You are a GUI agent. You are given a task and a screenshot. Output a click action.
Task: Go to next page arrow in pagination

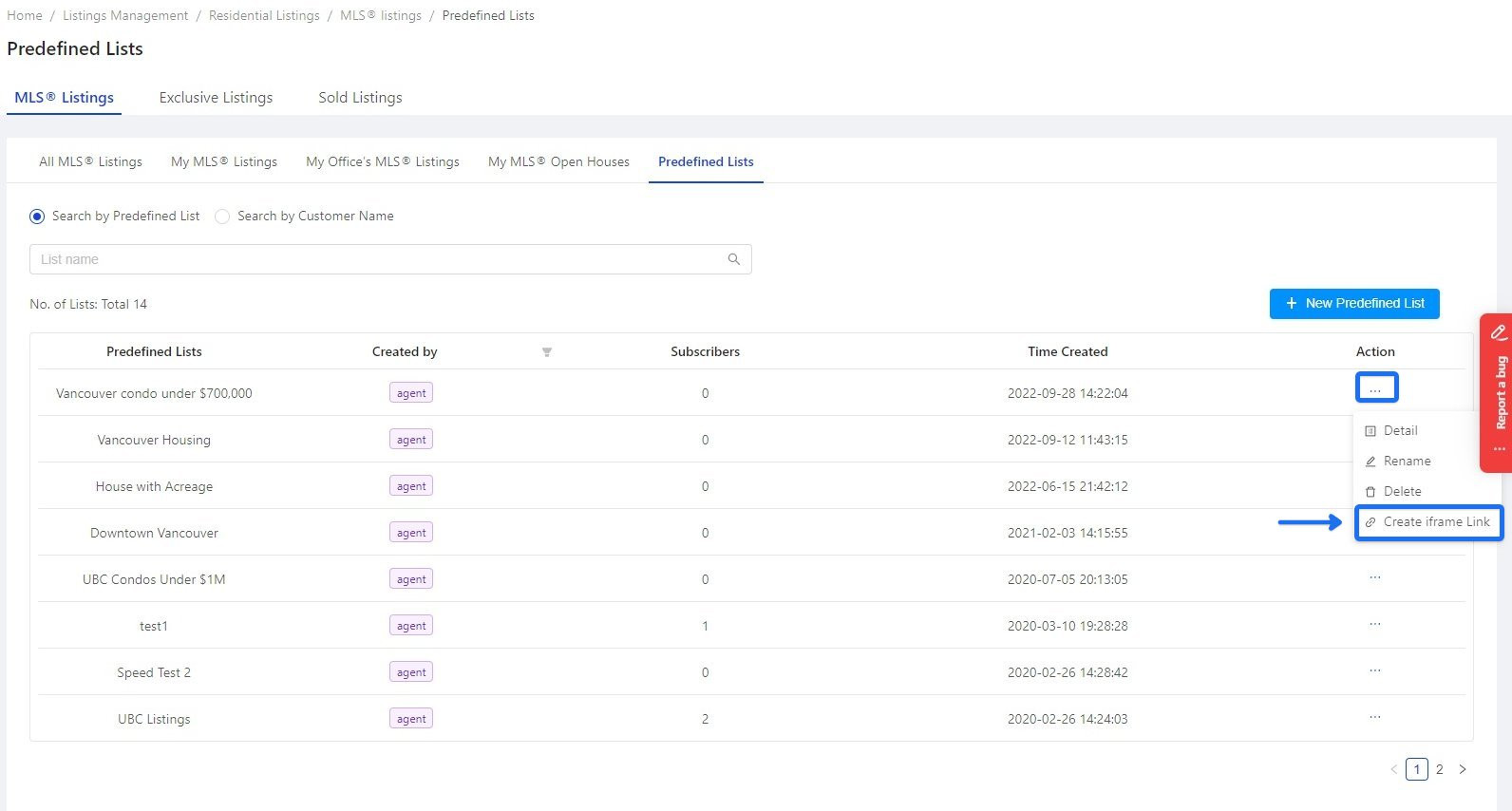(x=1463, y=769)
